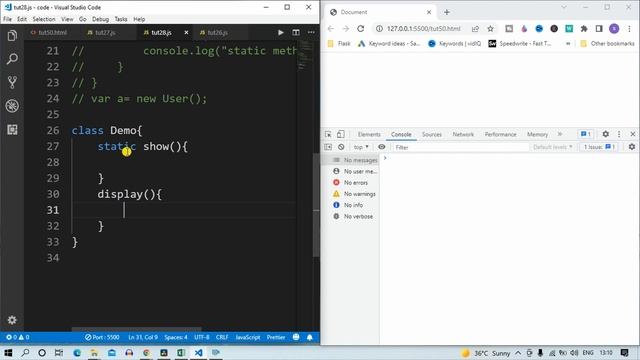This screenshot has height=360, width=640.
Task: Click the address bar URL 127.0.0.1:5500
Action: (423, 29)
